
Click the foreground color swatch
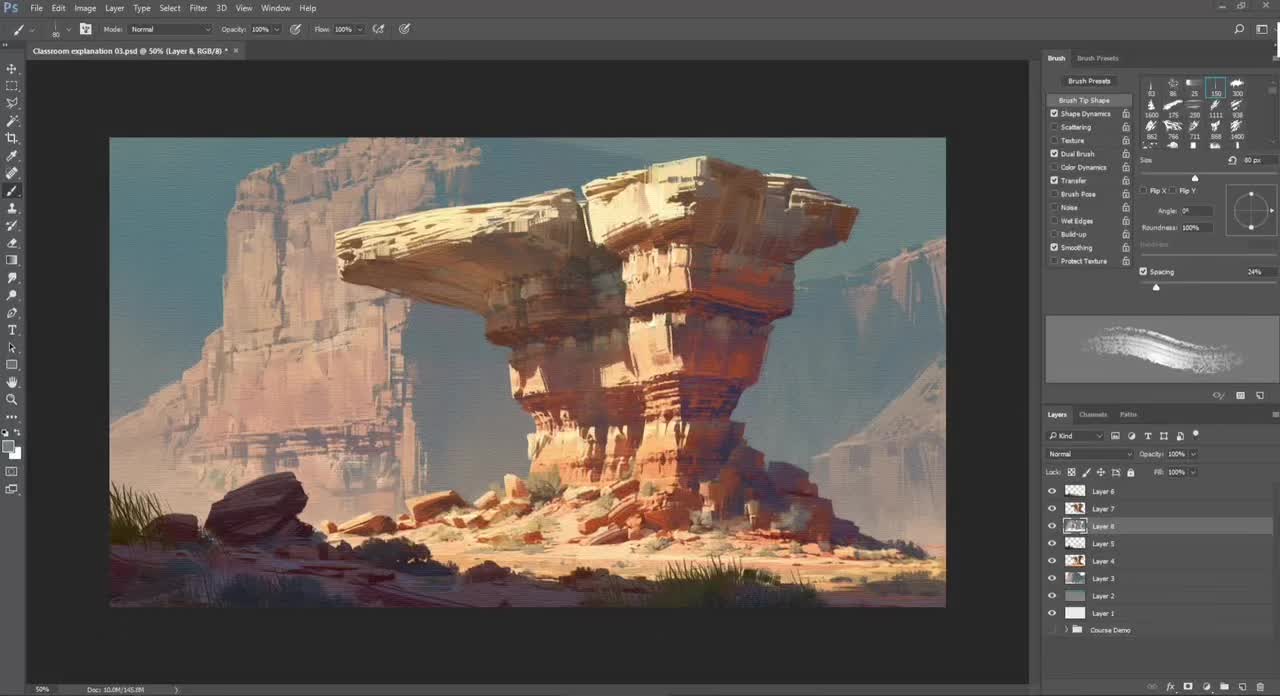coord(9,446)
